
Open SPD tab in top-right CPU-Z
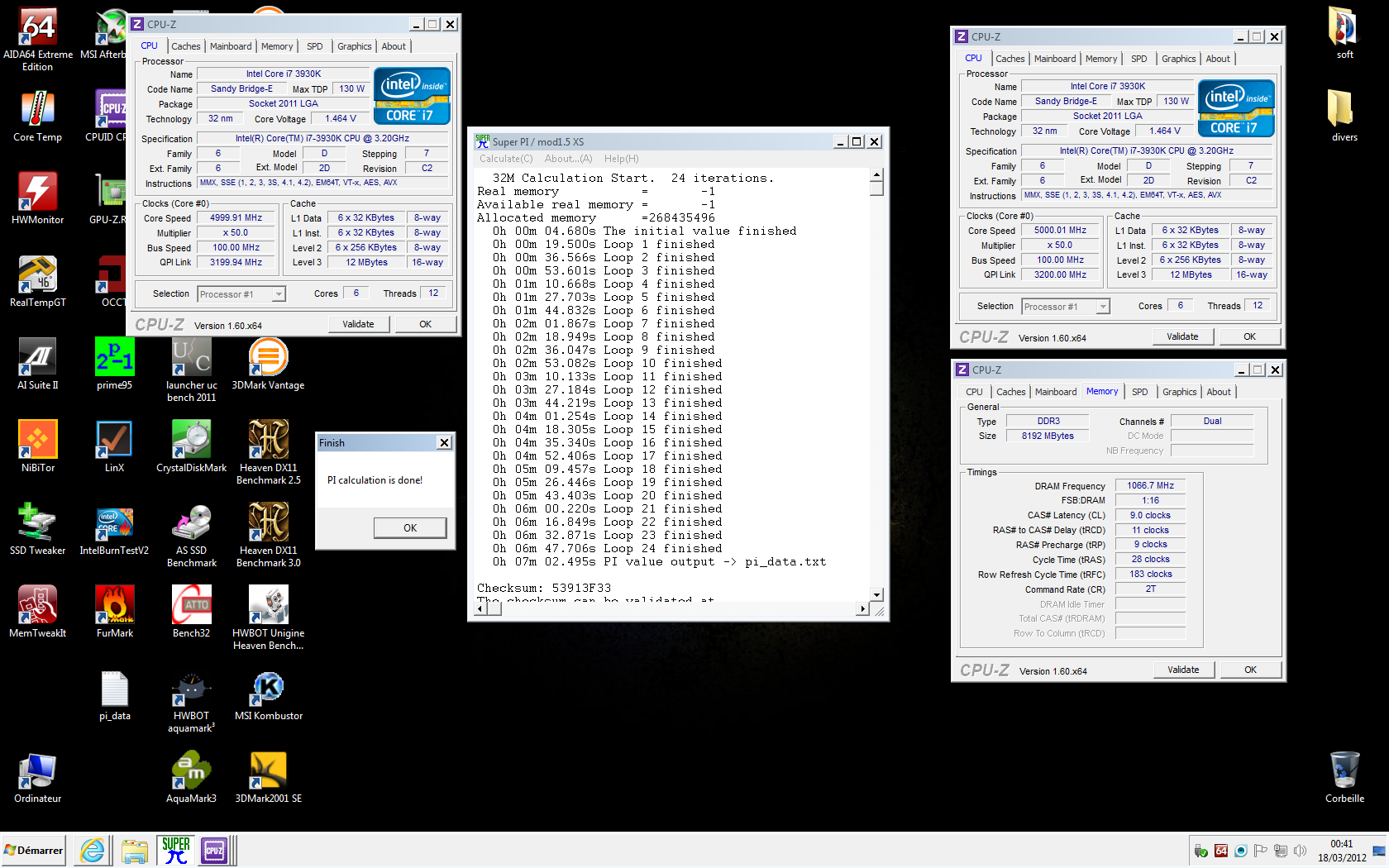point(1139,59)
